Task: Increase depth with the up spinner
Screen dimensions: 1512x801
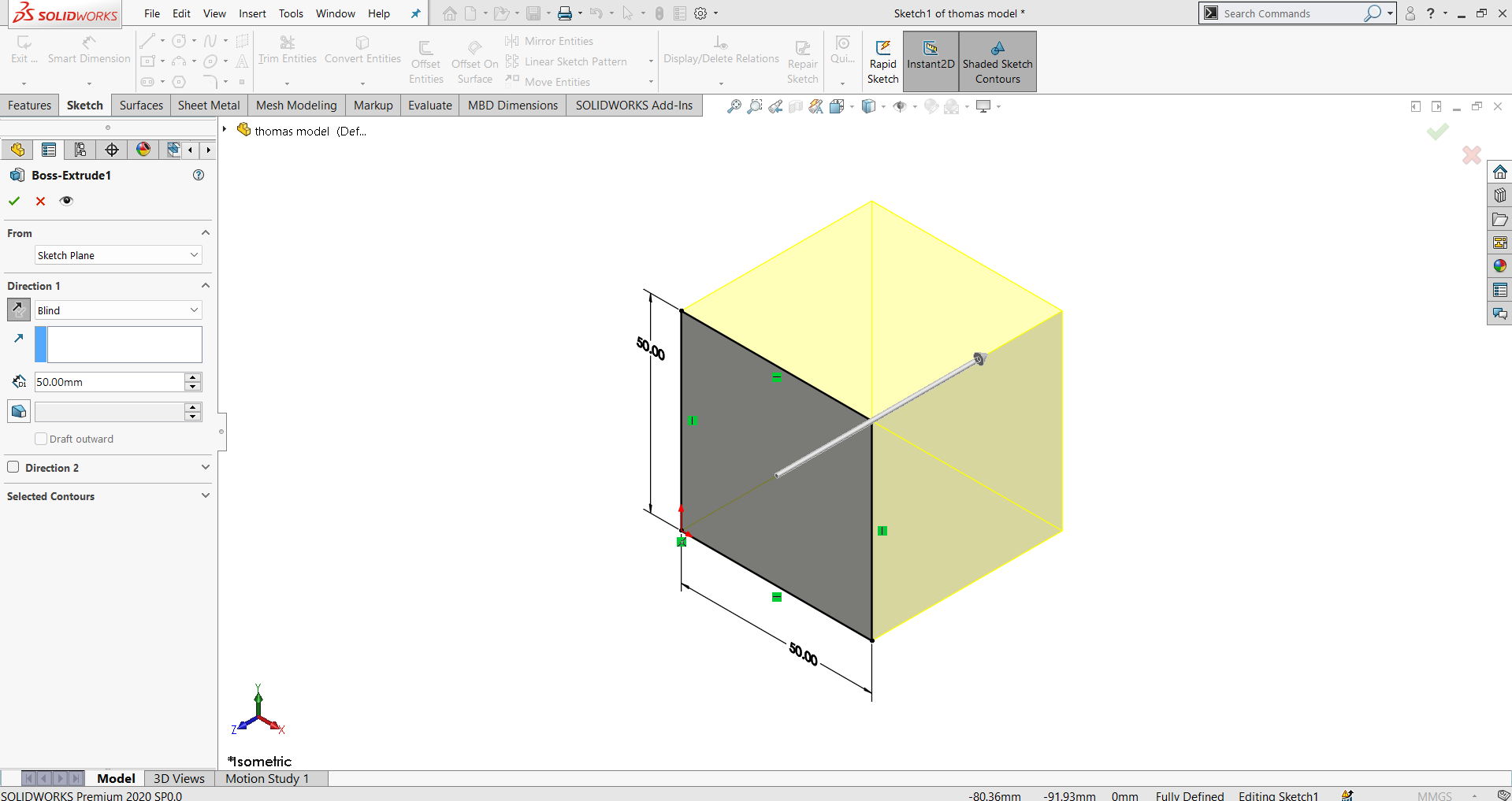Action: pyautogui.click(x=193, y=377)
